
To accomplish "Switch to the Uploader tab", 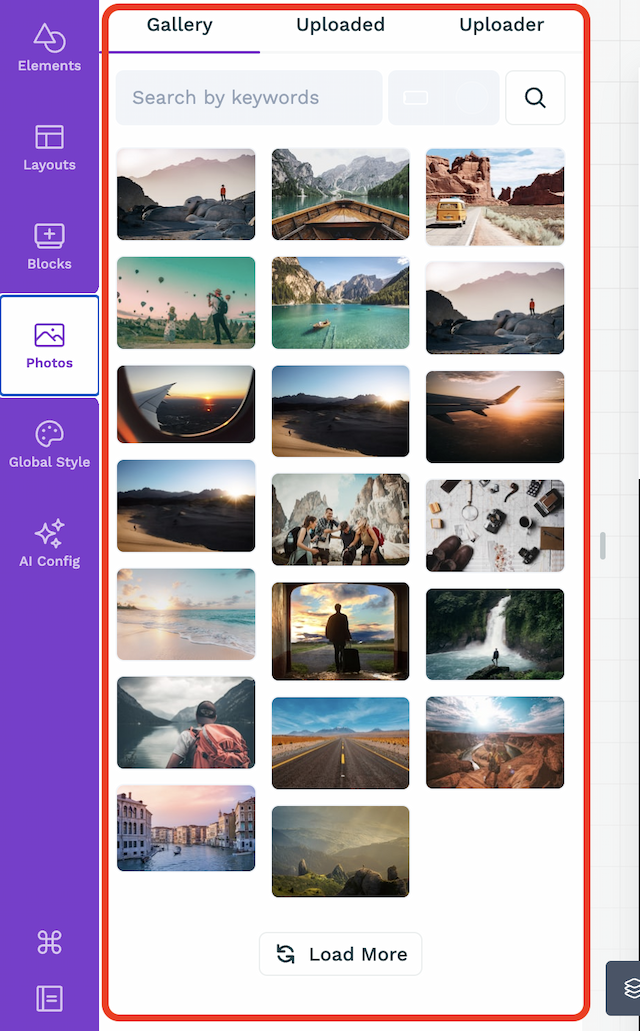I will tap(501, 26).
